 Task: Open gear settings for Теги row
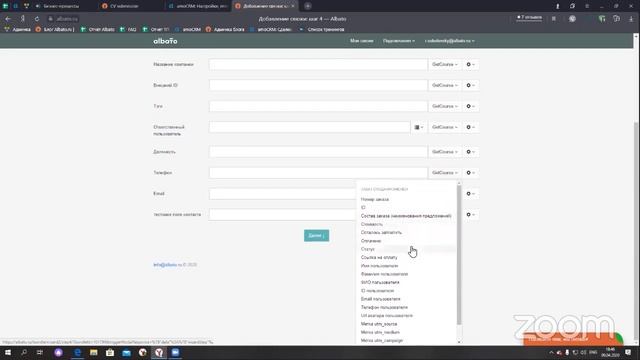click(470, 106)
